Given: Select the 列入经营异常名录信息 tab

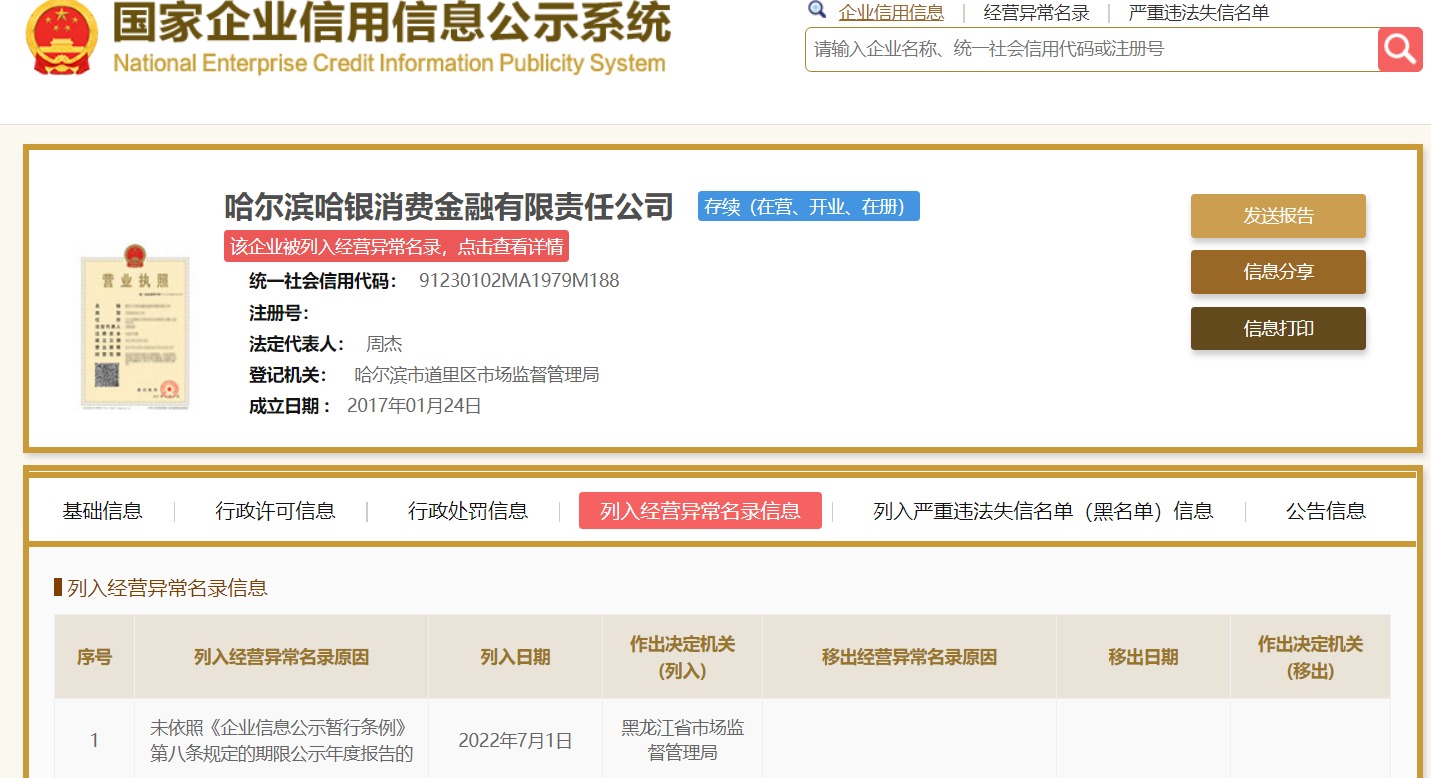Looking at the screenshot, I should pyautogui.click(x=700, y=511).
